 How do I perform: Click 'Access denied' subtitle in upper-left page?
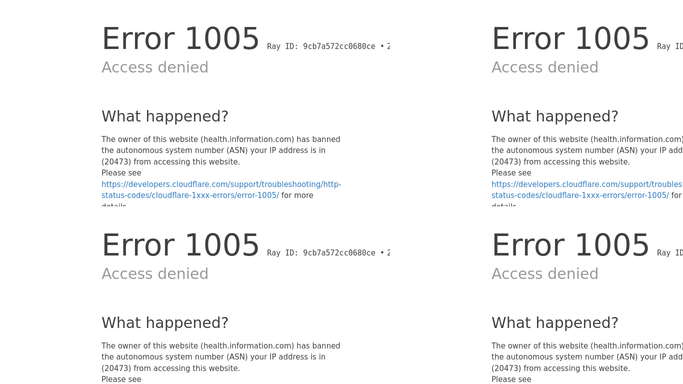pos(155,67)
